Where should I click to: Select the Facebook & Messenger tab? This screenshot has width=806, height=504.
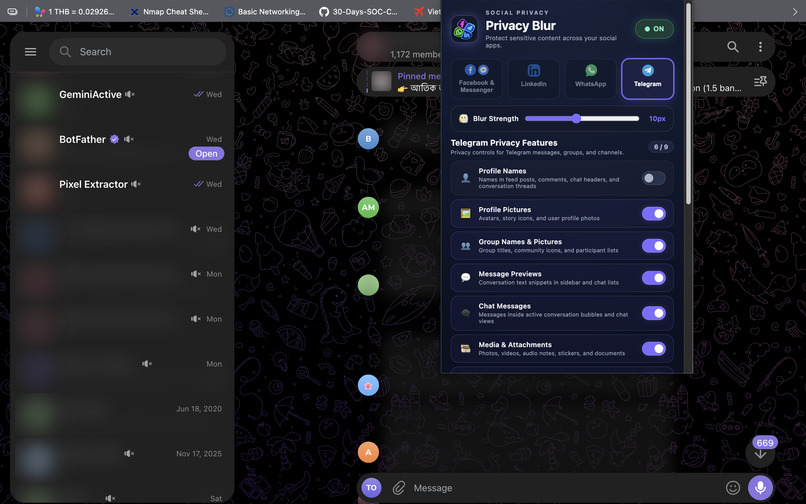[477, 79]
